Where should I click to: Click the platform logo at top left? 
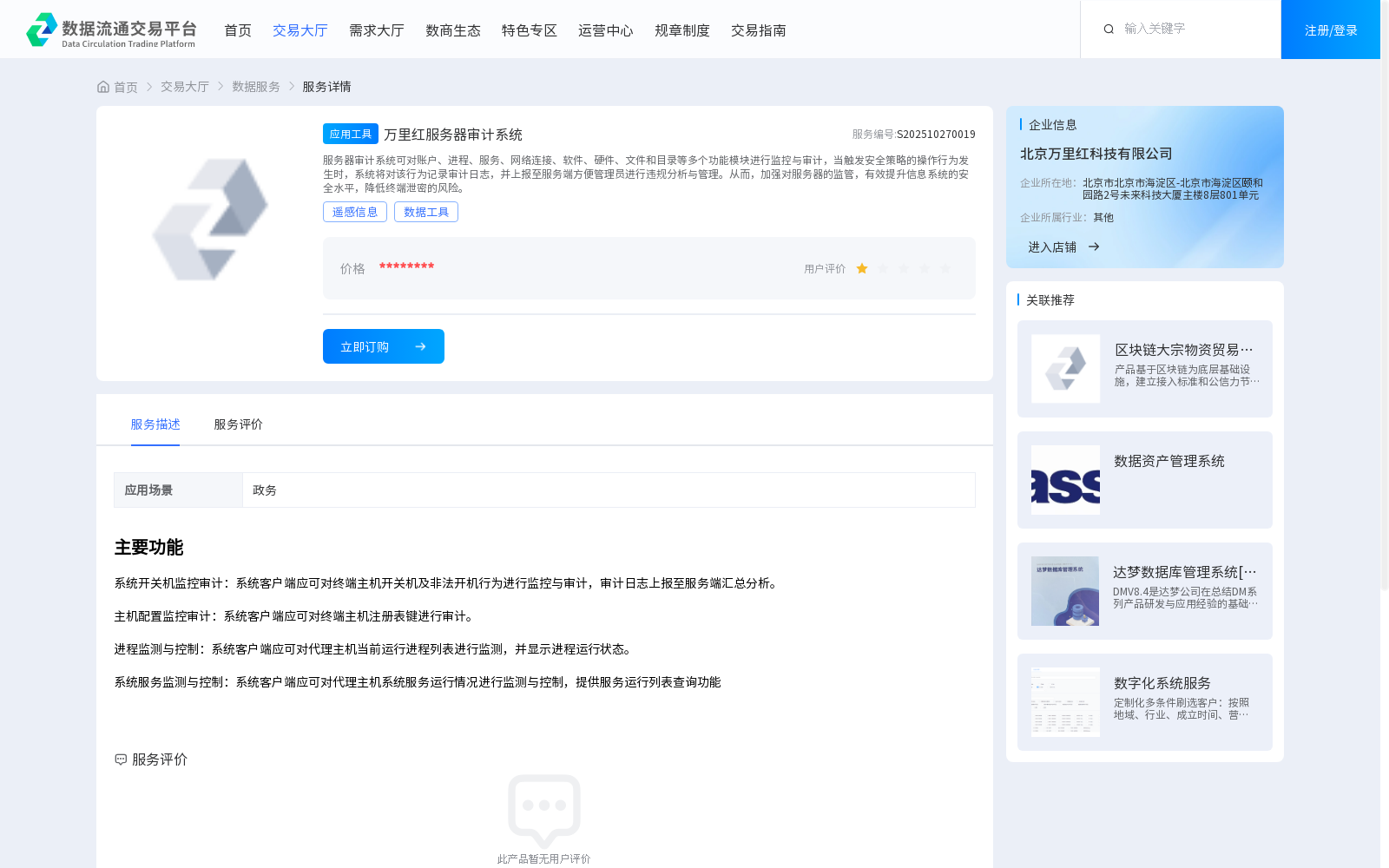point(111,30)
